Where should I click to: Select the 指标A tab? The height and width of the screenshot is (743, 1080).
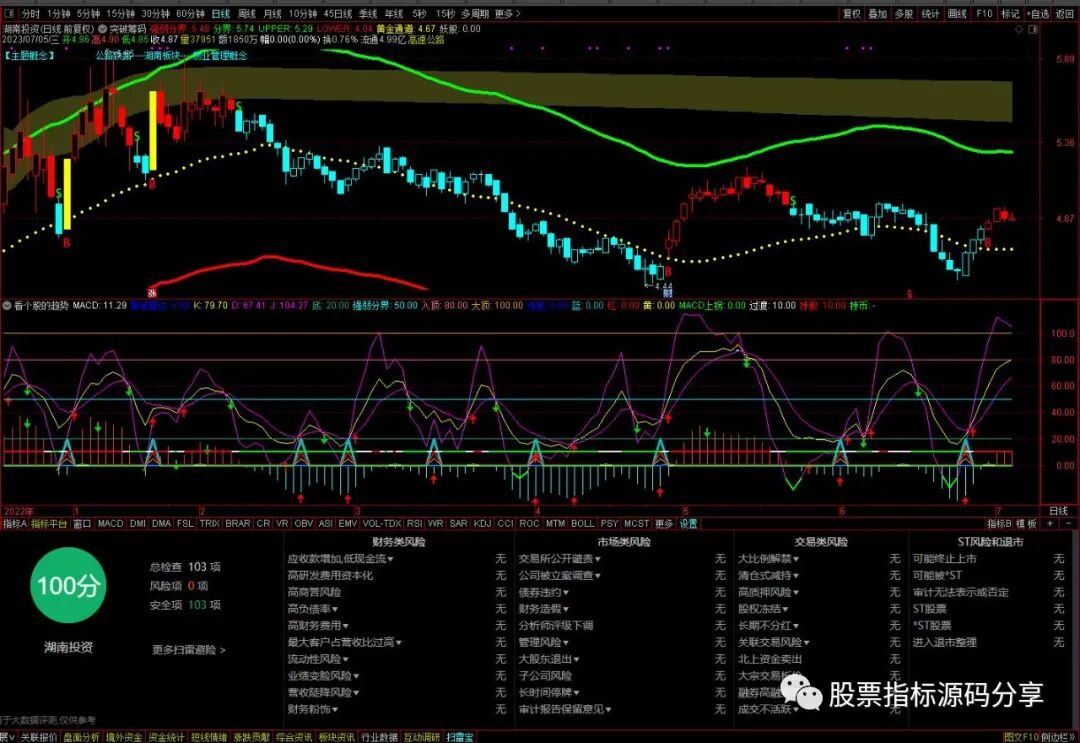[14, 524]
